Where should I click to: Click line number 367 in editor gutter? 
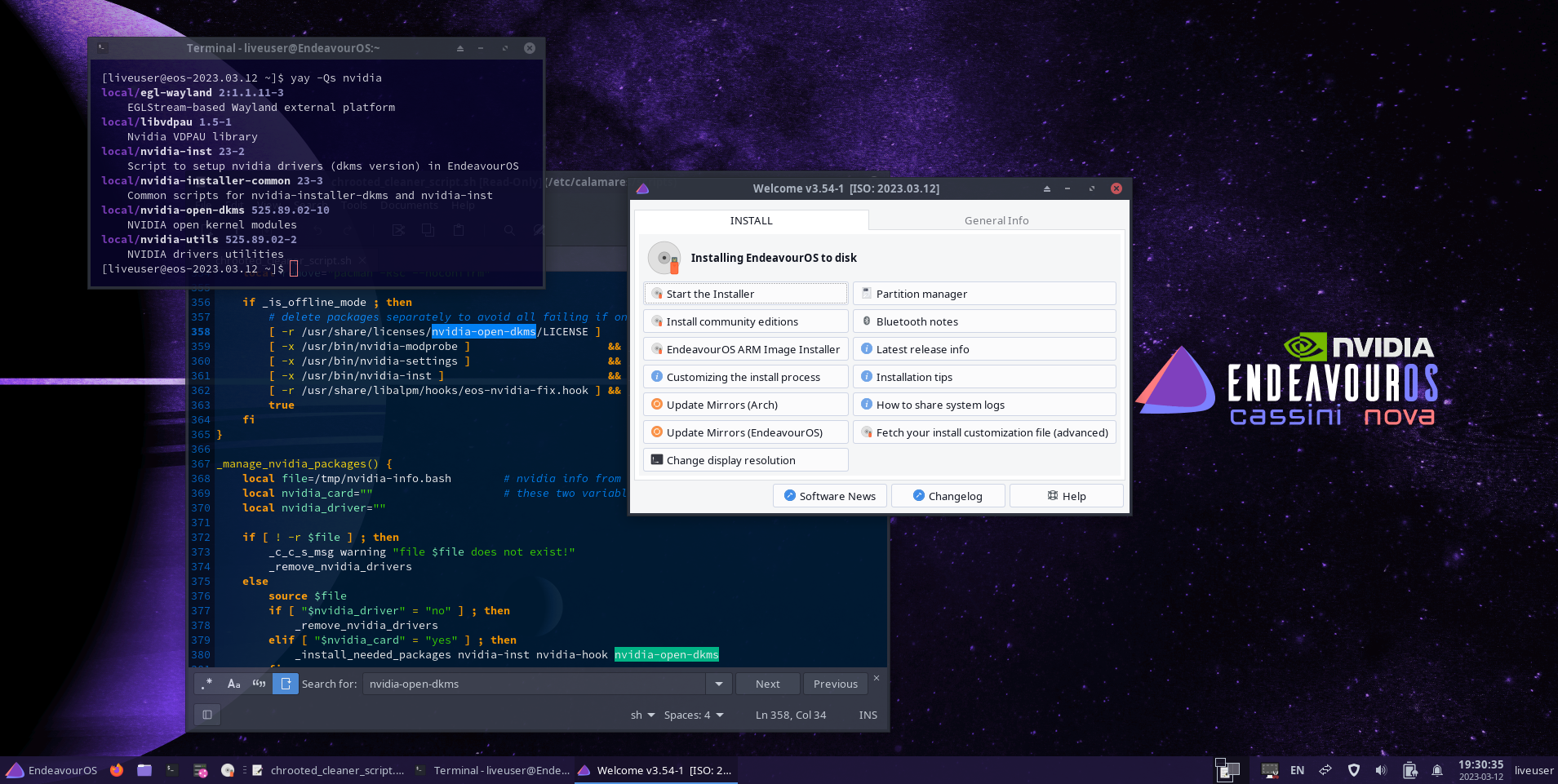201,463
